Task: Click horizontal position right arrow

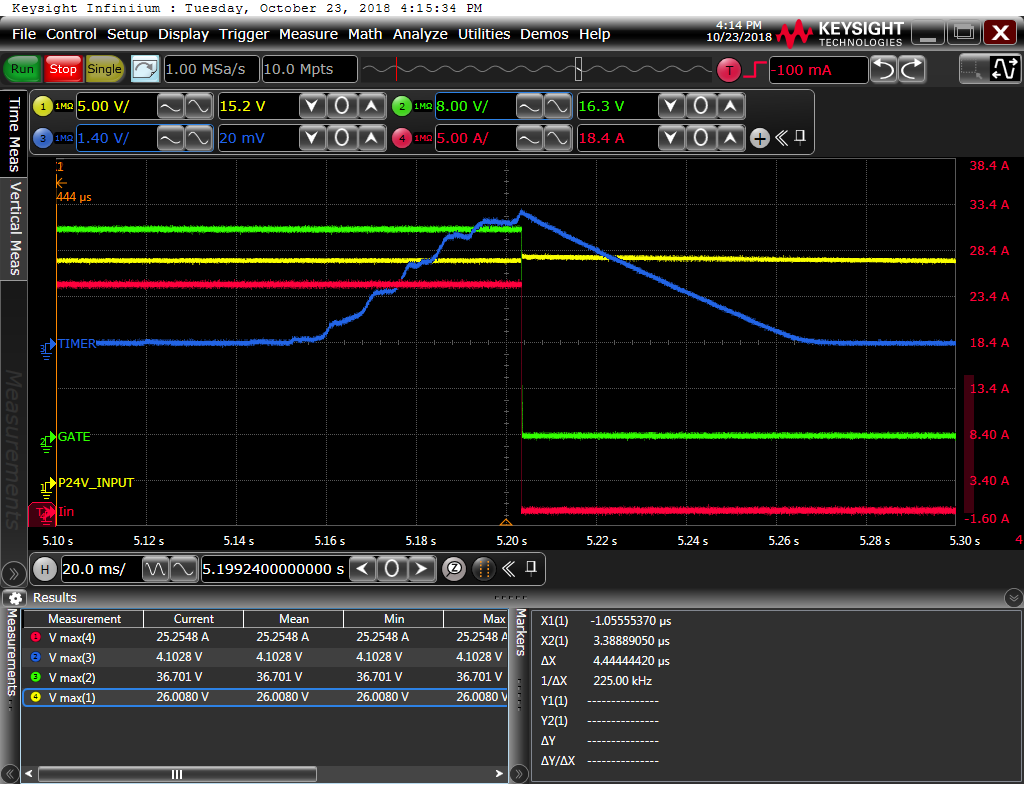Action: pos(421,569)
